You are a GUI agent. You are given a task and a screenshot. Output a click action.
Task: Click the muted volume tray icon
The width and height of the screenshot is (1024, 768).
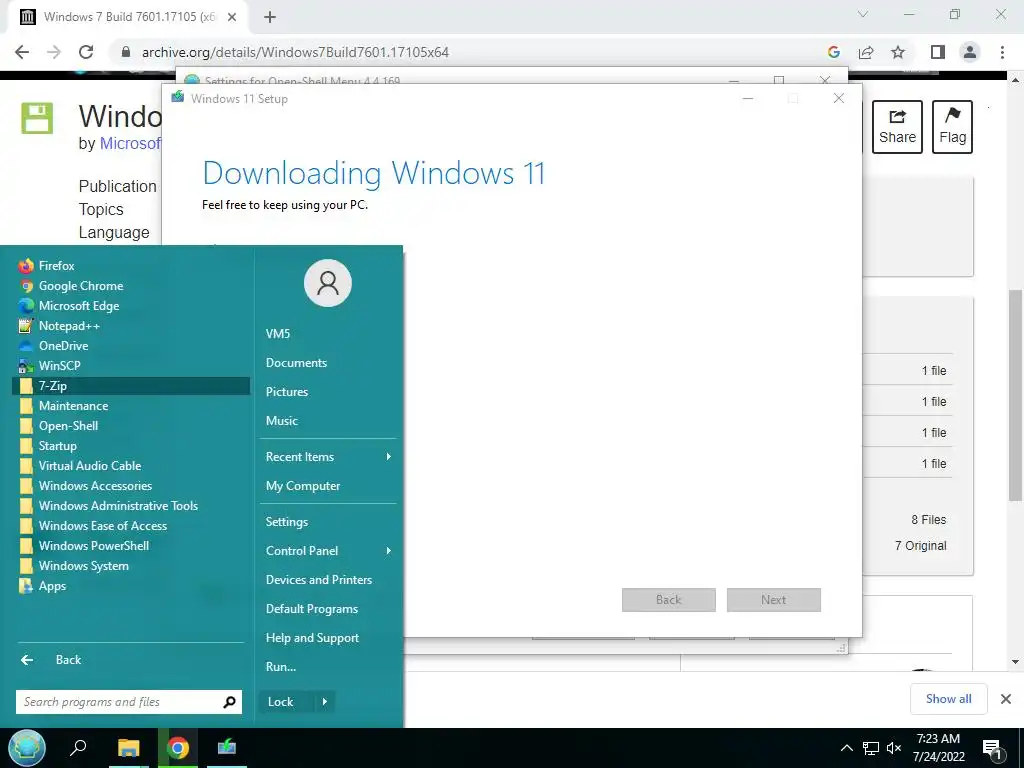[x=893, y=748]
